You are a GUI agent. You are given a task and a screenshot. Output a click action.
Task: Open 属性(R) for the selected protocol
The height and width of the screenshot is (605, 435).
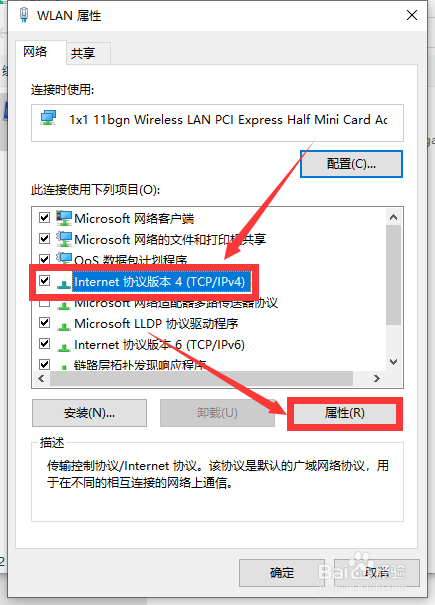pos(345,413)
